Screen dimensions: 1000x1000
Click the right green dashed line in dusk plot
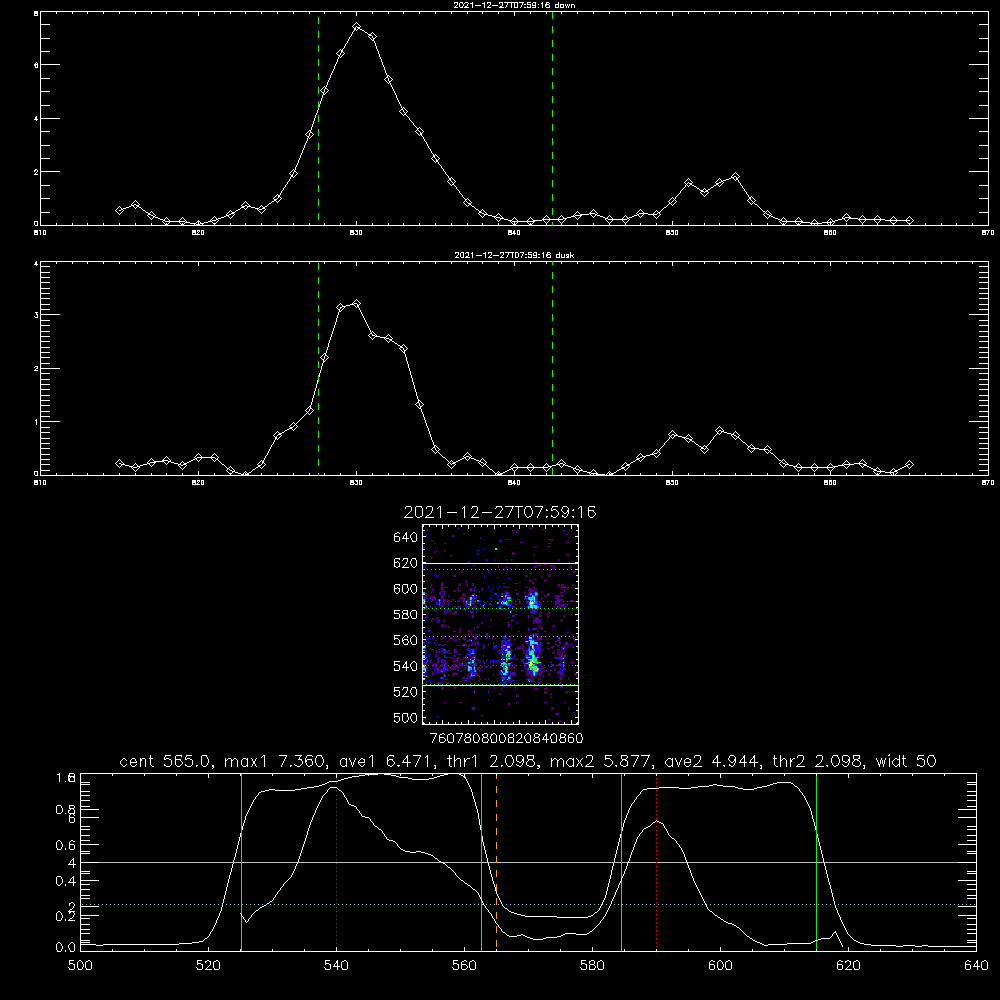coord(552,368)
